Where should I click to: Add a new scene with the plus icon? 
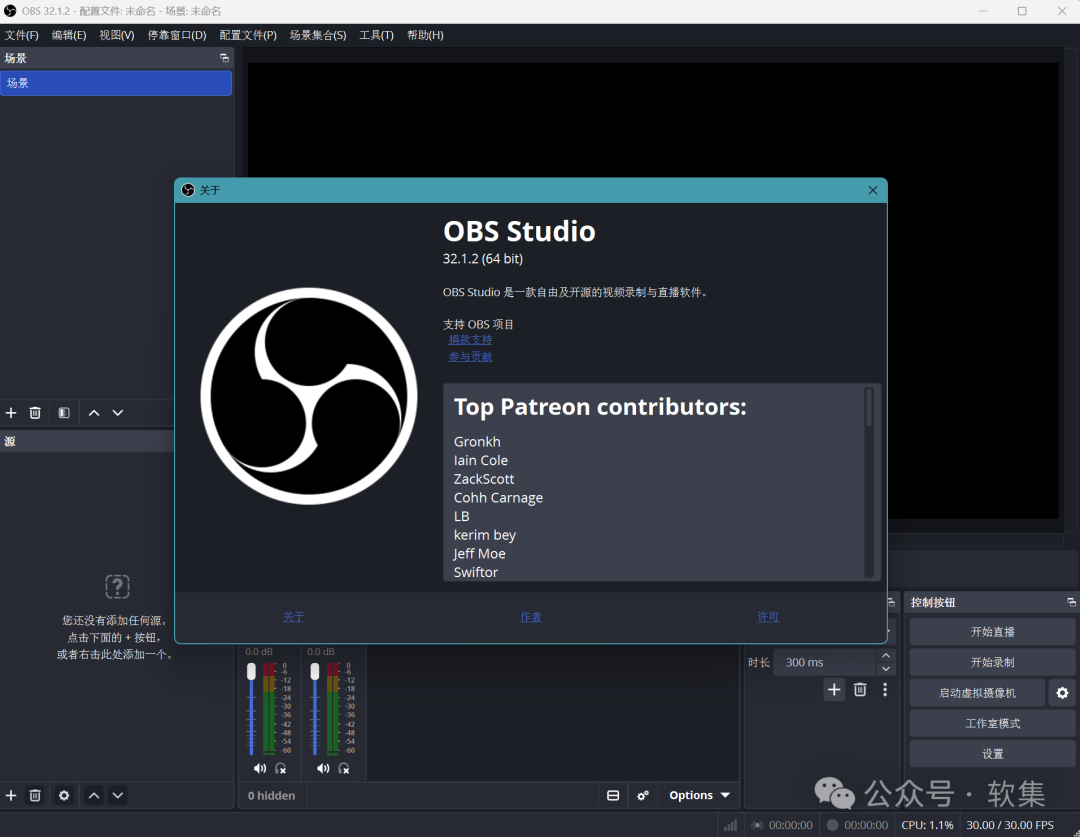[x=11, y=413]
